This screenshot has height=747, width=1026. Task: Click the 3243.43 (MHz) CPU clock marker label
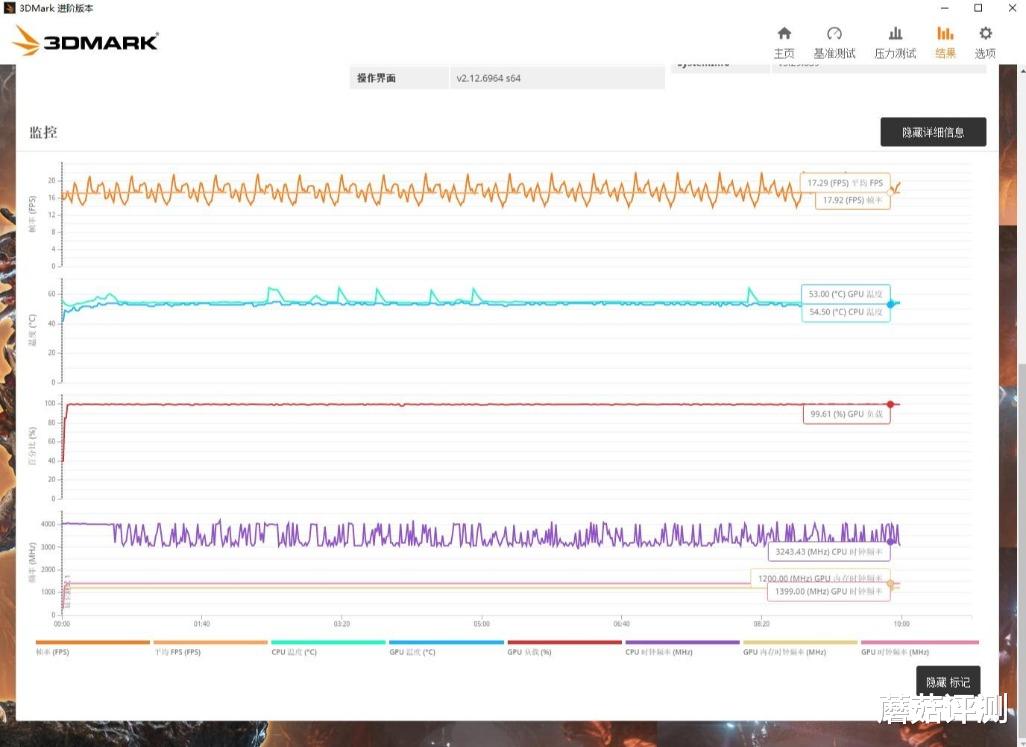[x=828, y=552]
